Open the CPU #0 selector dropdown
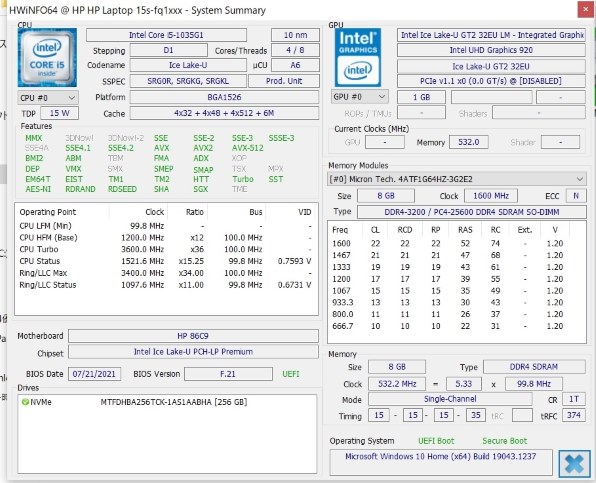The width and height of the screenshot is (596, 483). (48, 98)
